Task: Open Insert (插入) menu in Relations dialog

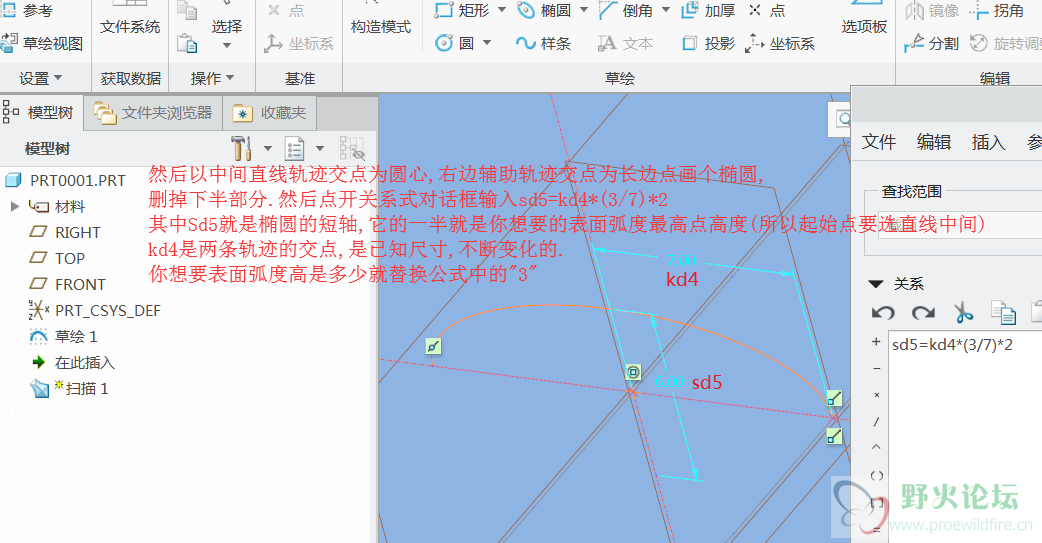Action: click(988, 142)
